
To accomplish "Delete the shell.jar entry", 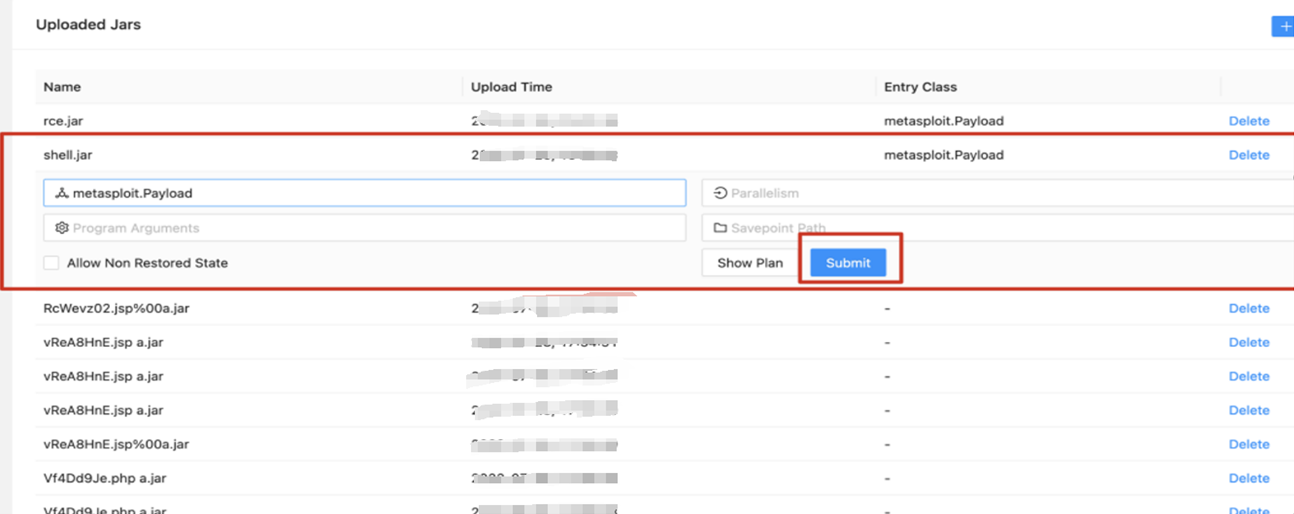I will tap(1249, 155).
